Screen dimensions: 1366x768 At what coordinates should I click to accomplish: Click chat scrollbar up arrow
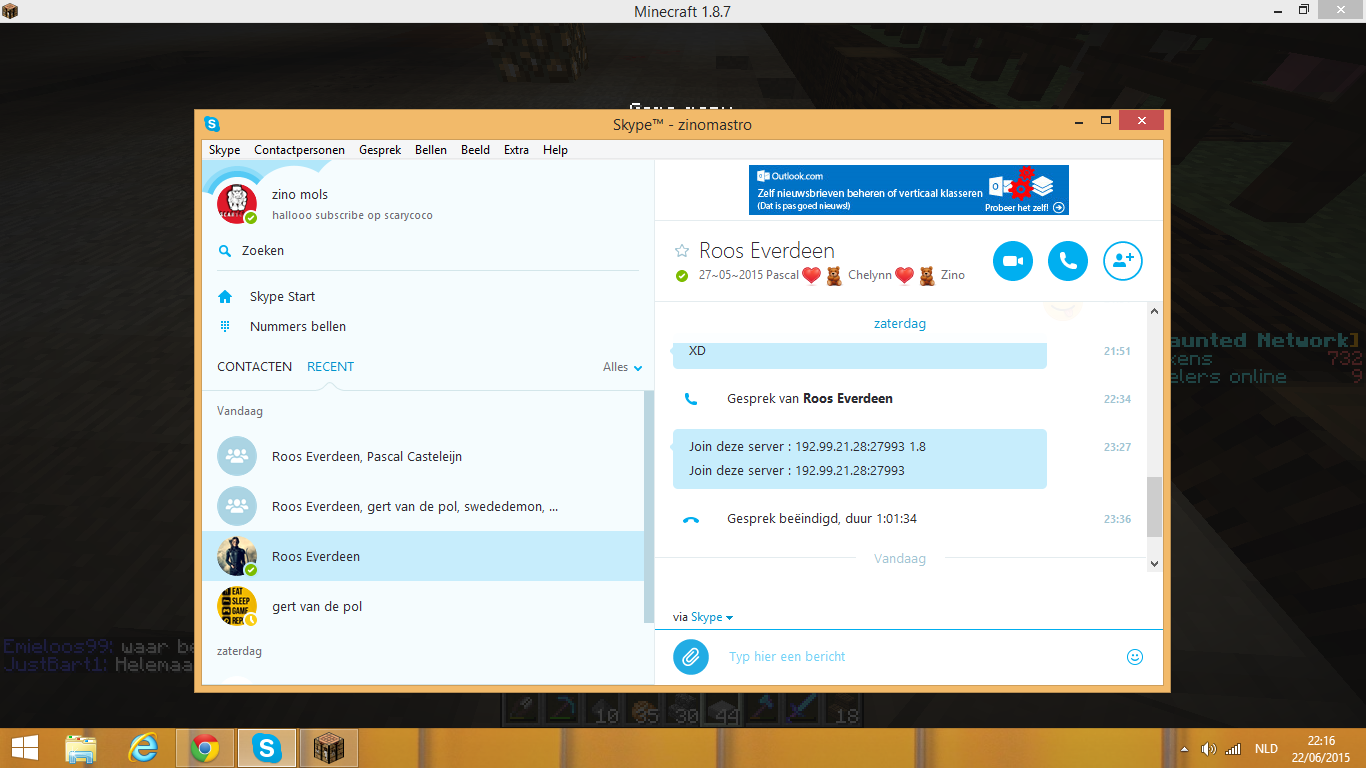point(1155,312)
